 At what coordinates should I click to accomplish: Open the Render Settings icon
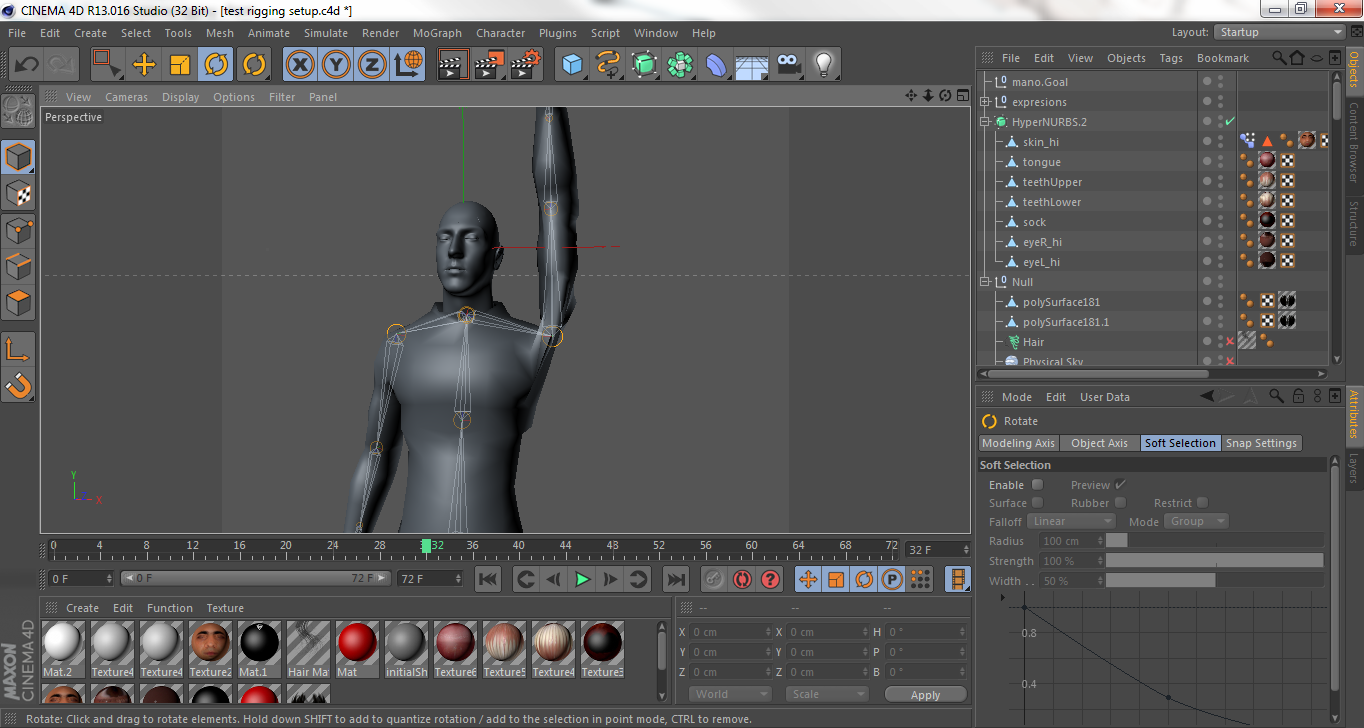click(x=526, y=65)
